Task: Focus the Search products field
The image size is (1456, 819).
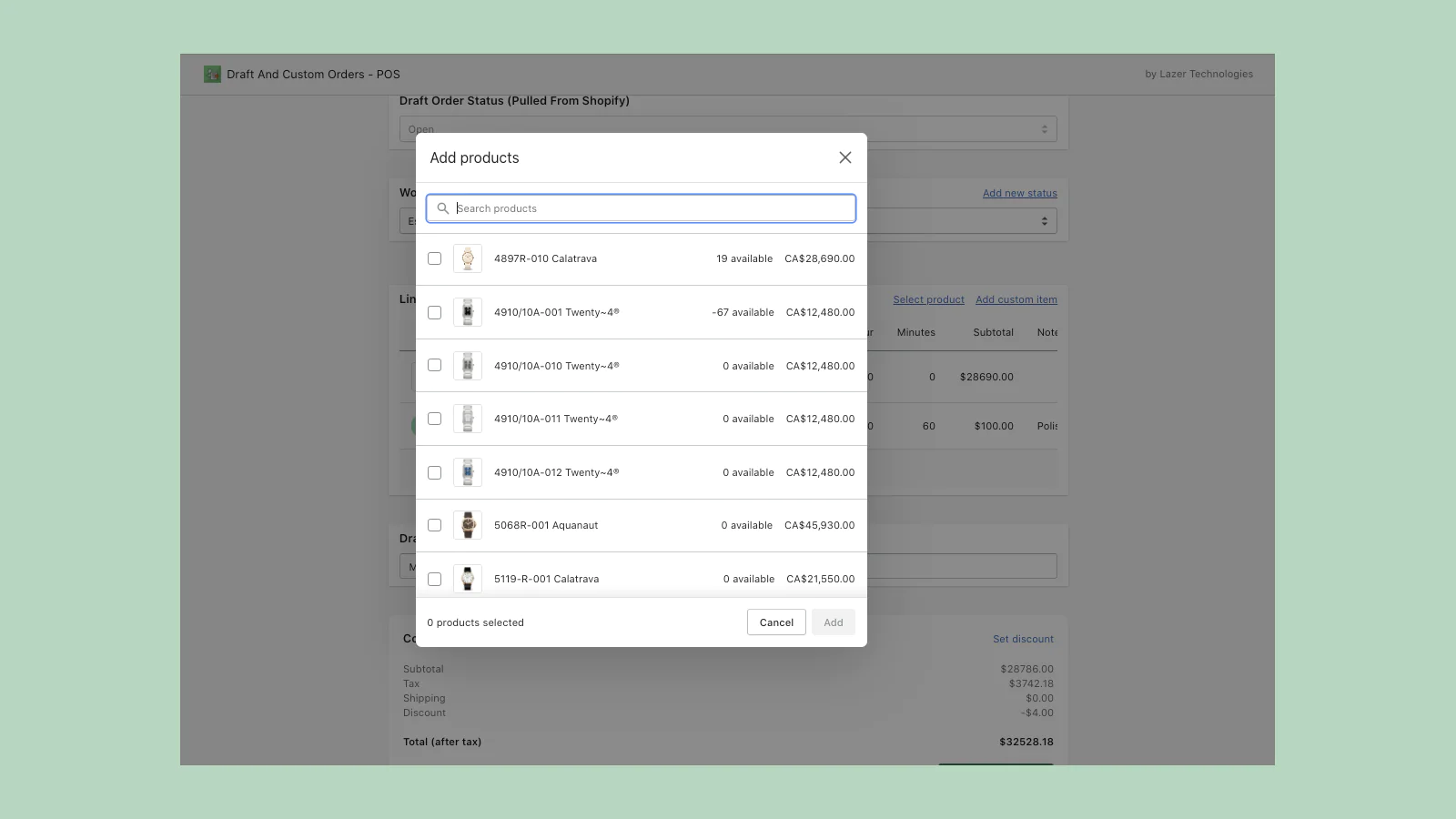Action: pyautogui.click(x=641, y=208)
